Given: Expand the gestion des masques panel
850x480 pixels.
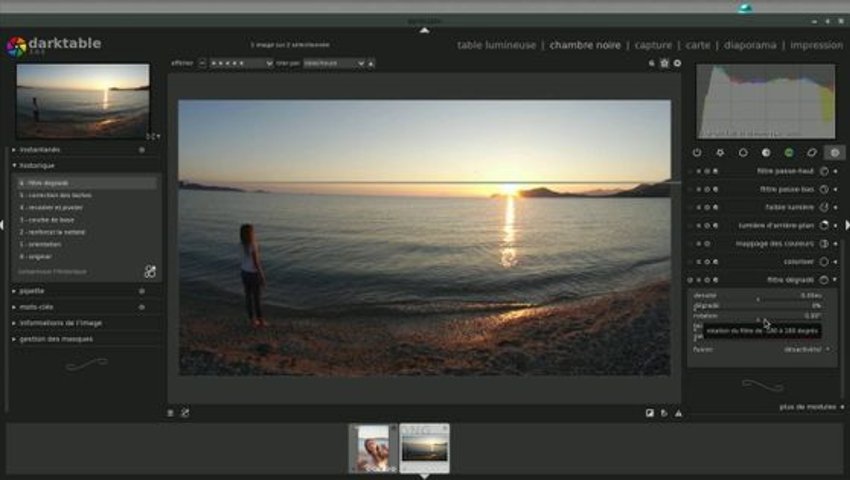Looking at the screenshot, I should click(14, 339).
